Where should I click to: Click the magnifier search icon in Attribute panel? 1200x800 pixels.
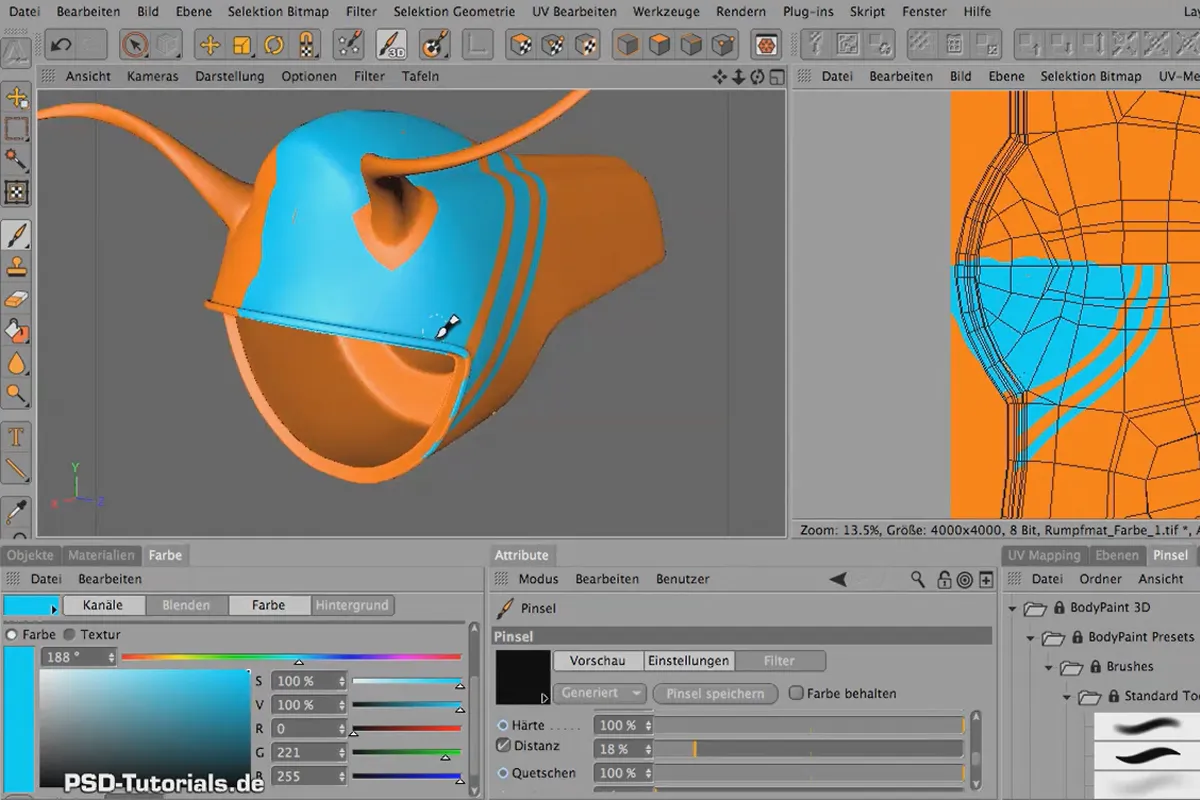click(x=918, y=579)
